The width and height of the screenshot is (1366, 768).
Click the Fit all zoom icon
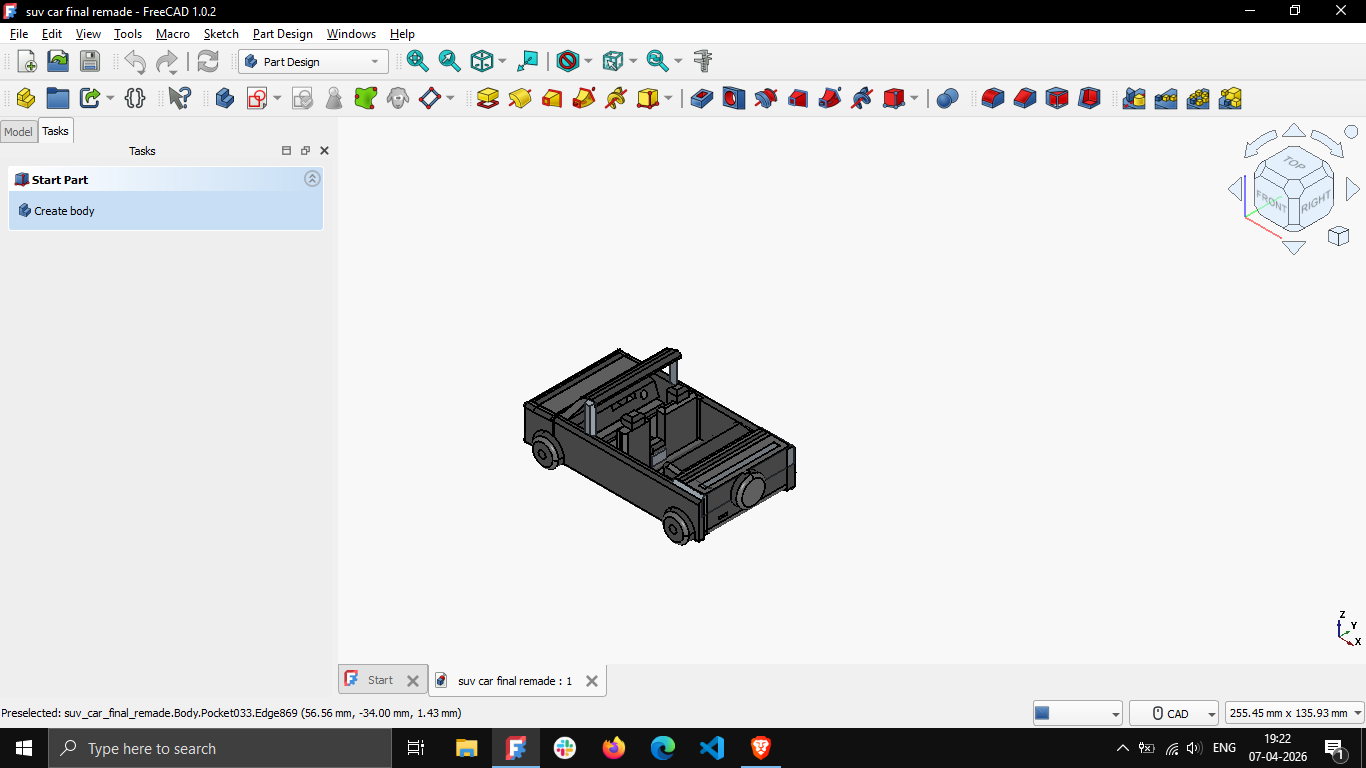coord(418,61)
